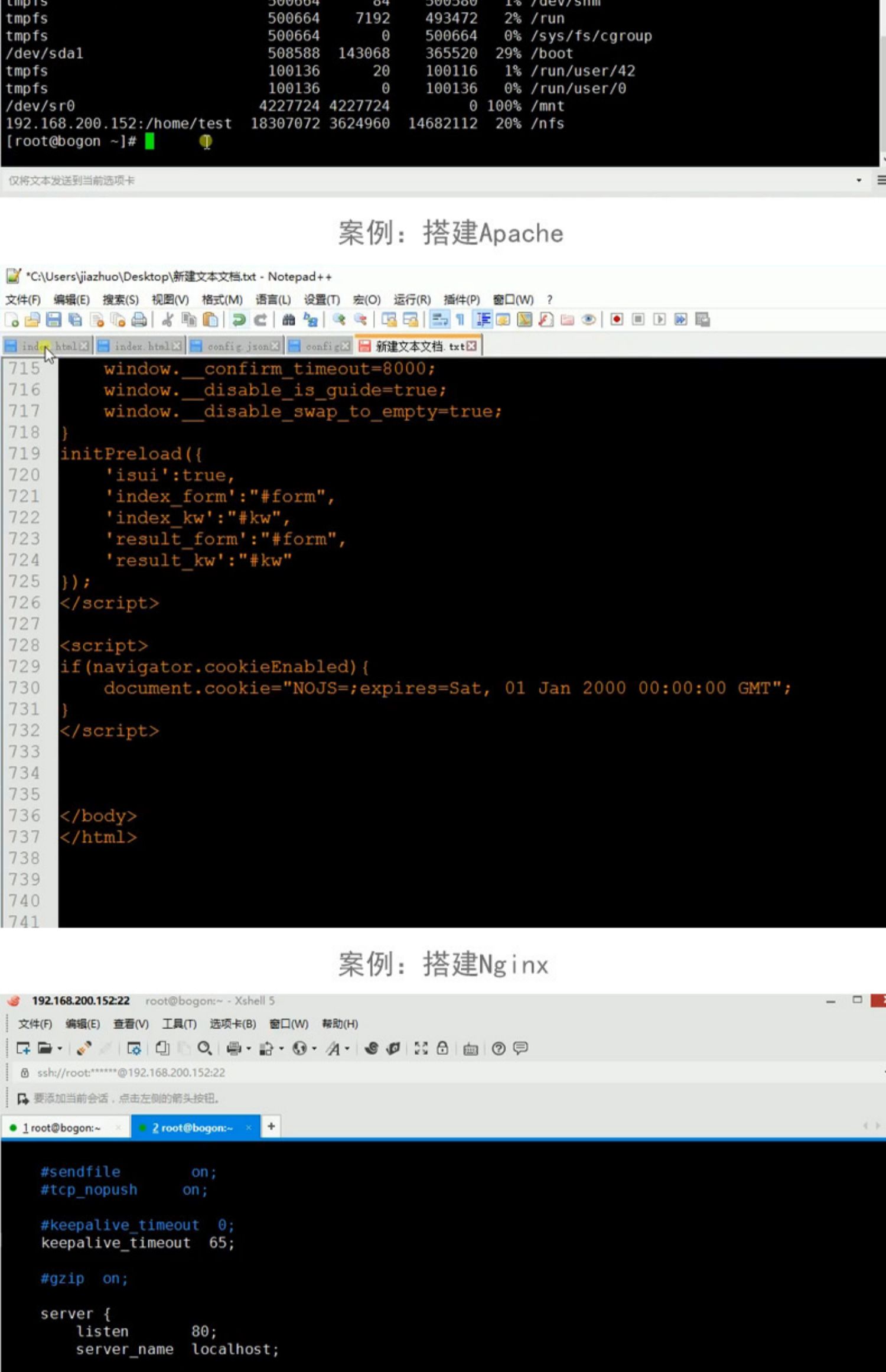This screenshot has height=1372, width=886.
Task: Open Xshell 帮助(H) menu
Action: [340, 1024]
